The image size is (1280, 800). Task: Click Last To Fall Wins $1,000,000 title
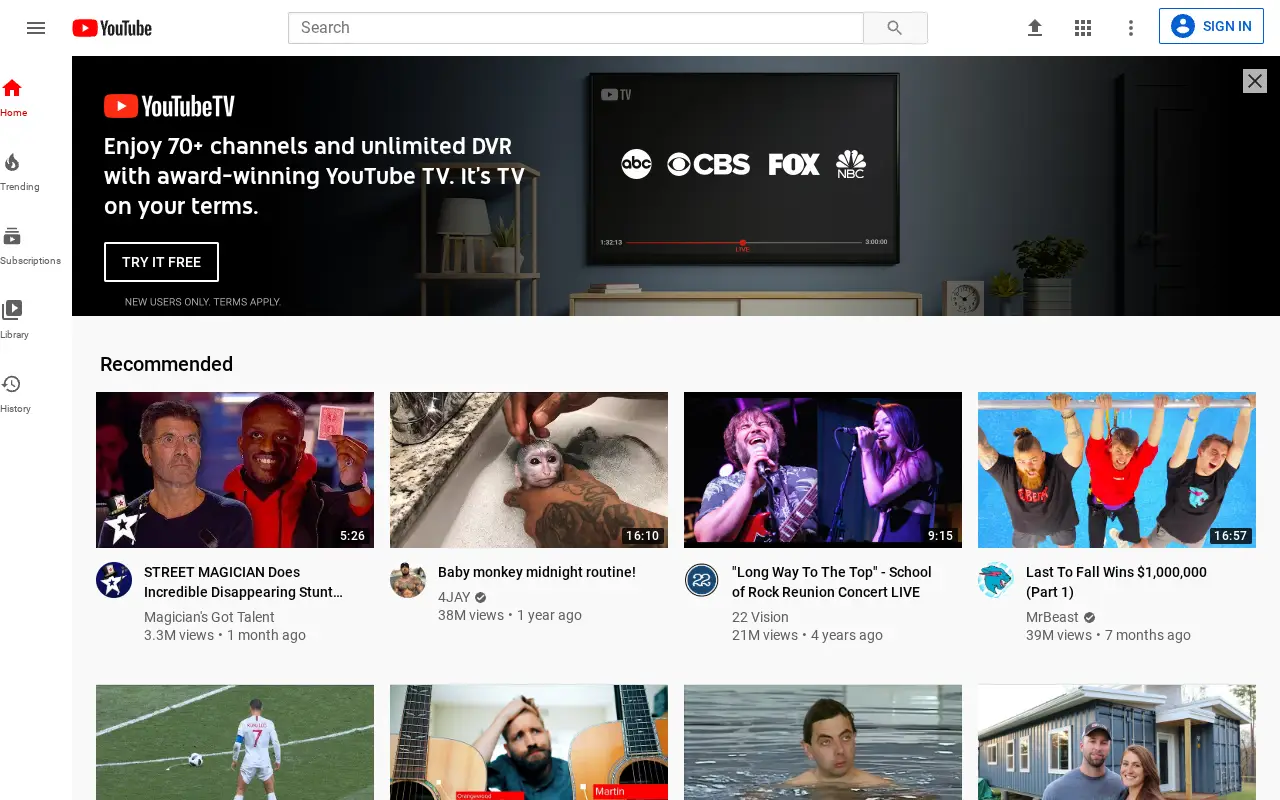tap(1116, 582)
